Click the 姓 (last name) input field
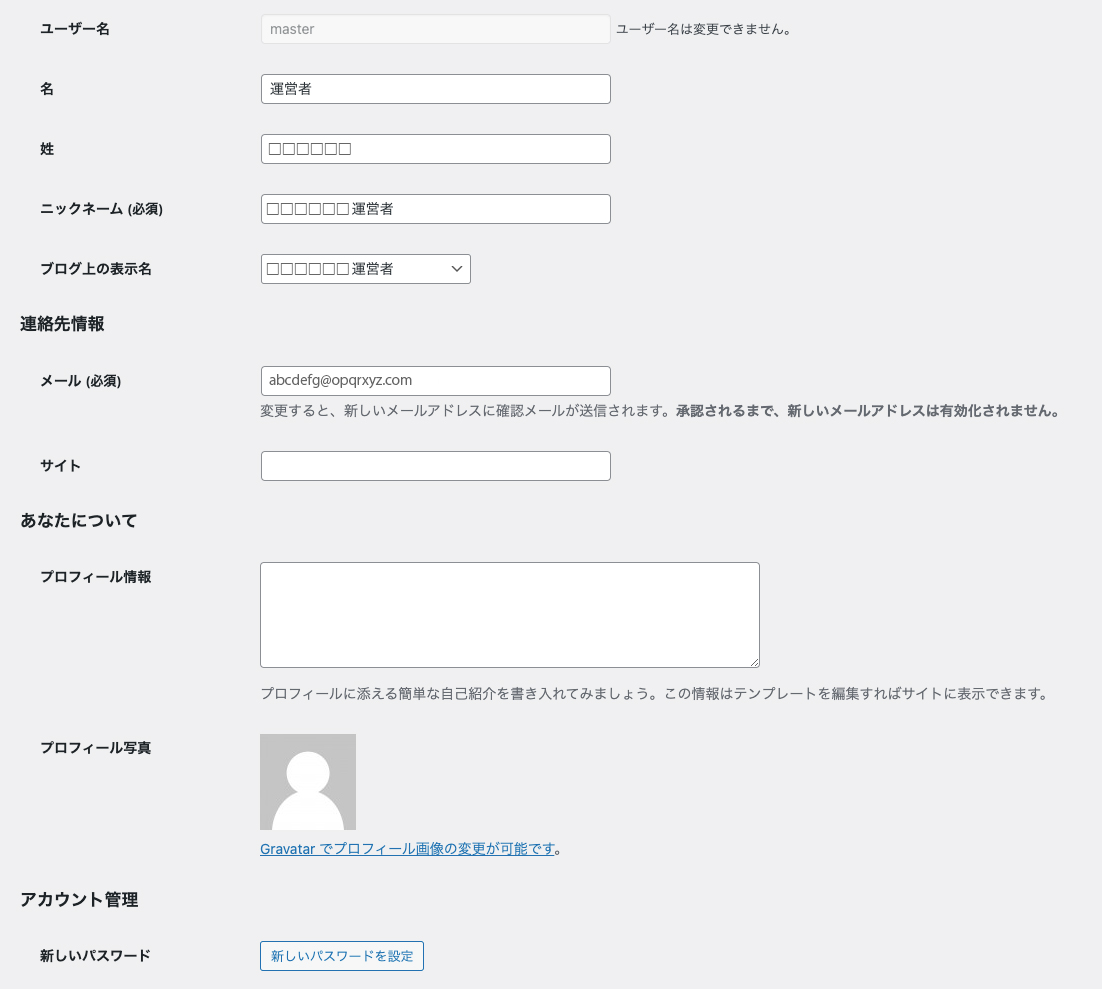Viewport: 1102px width, 989px height. tap(435, 149)
